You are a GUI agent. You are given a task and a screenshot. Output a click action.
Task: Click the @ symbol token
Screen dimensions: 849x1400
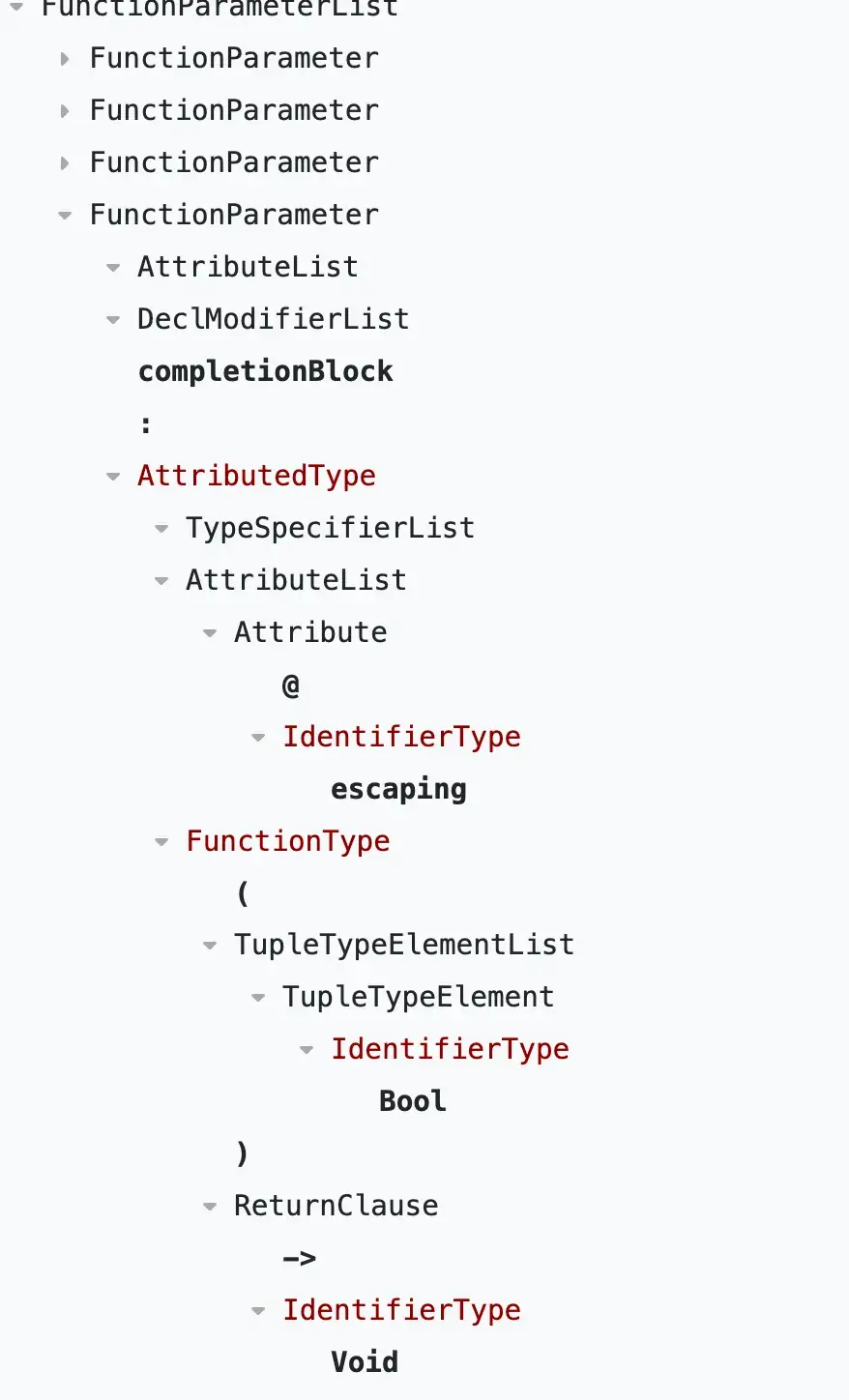pos(290,685)
